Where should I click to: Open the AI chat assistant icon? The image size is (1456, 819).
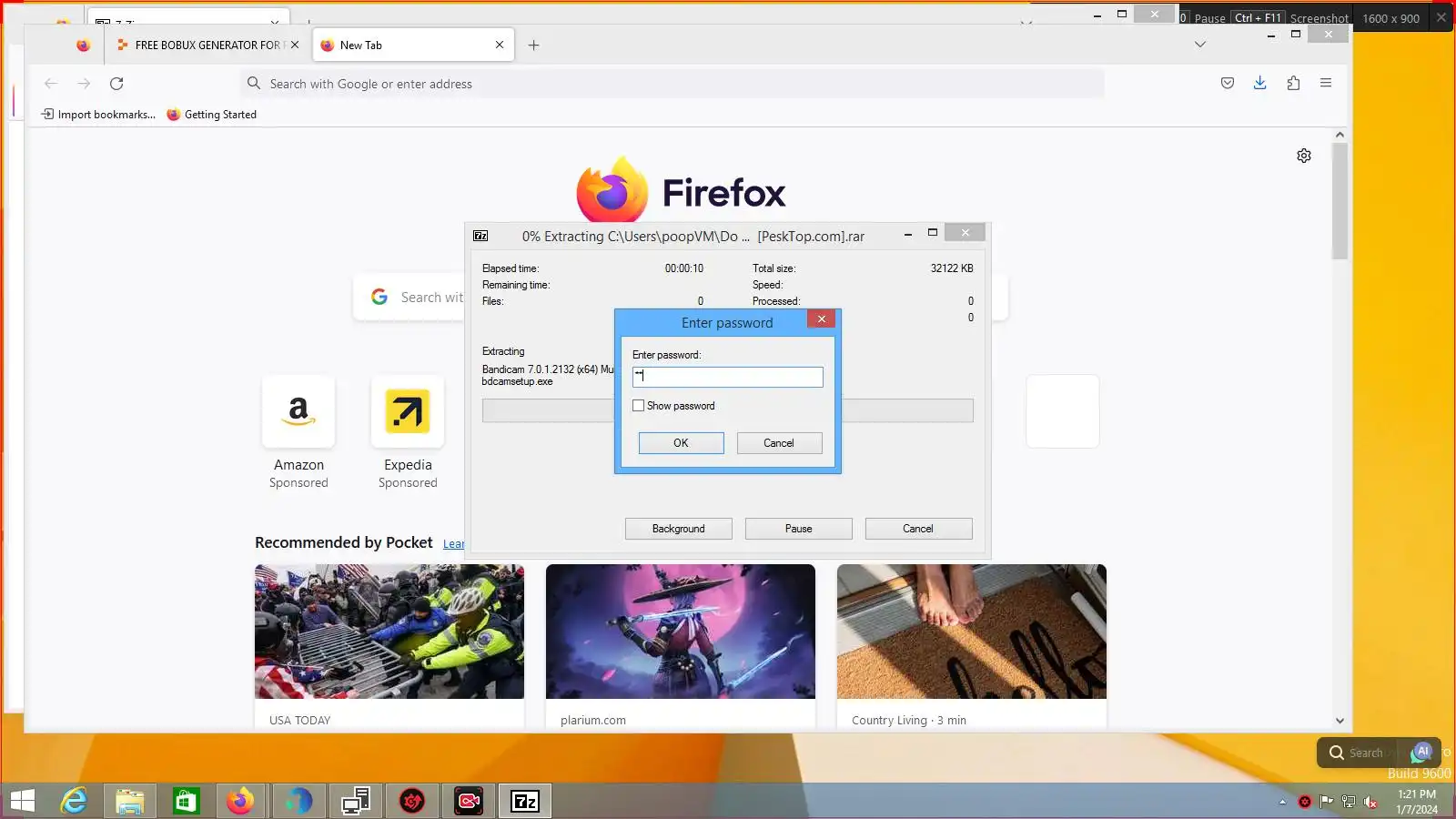(x=1422, y=752)
